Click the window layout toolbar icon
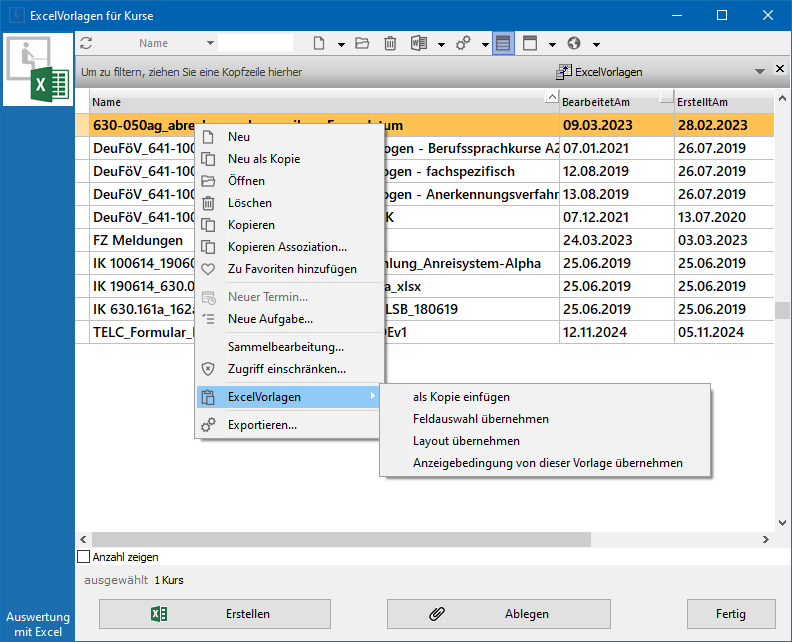The width and height of the screenshot is (792, 642). pos(530,43)
